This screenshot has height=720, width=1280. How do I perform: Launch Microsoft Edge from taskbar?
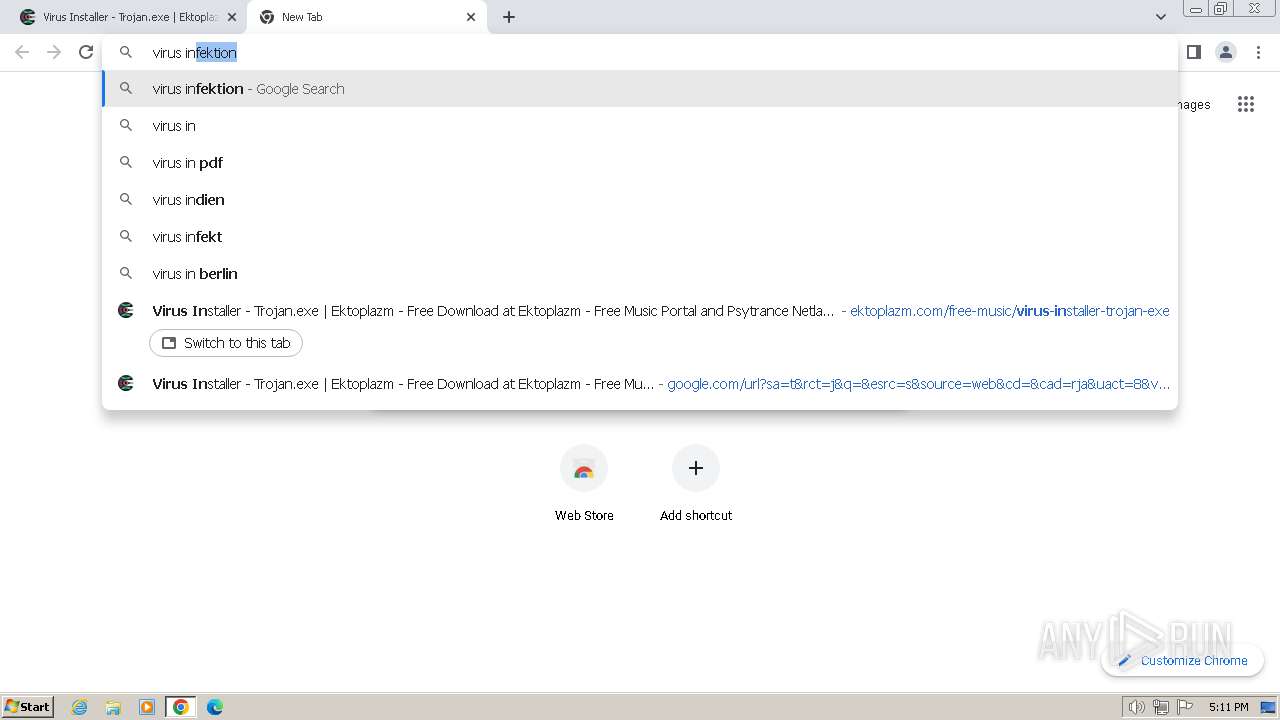click(x=214, y=707)
